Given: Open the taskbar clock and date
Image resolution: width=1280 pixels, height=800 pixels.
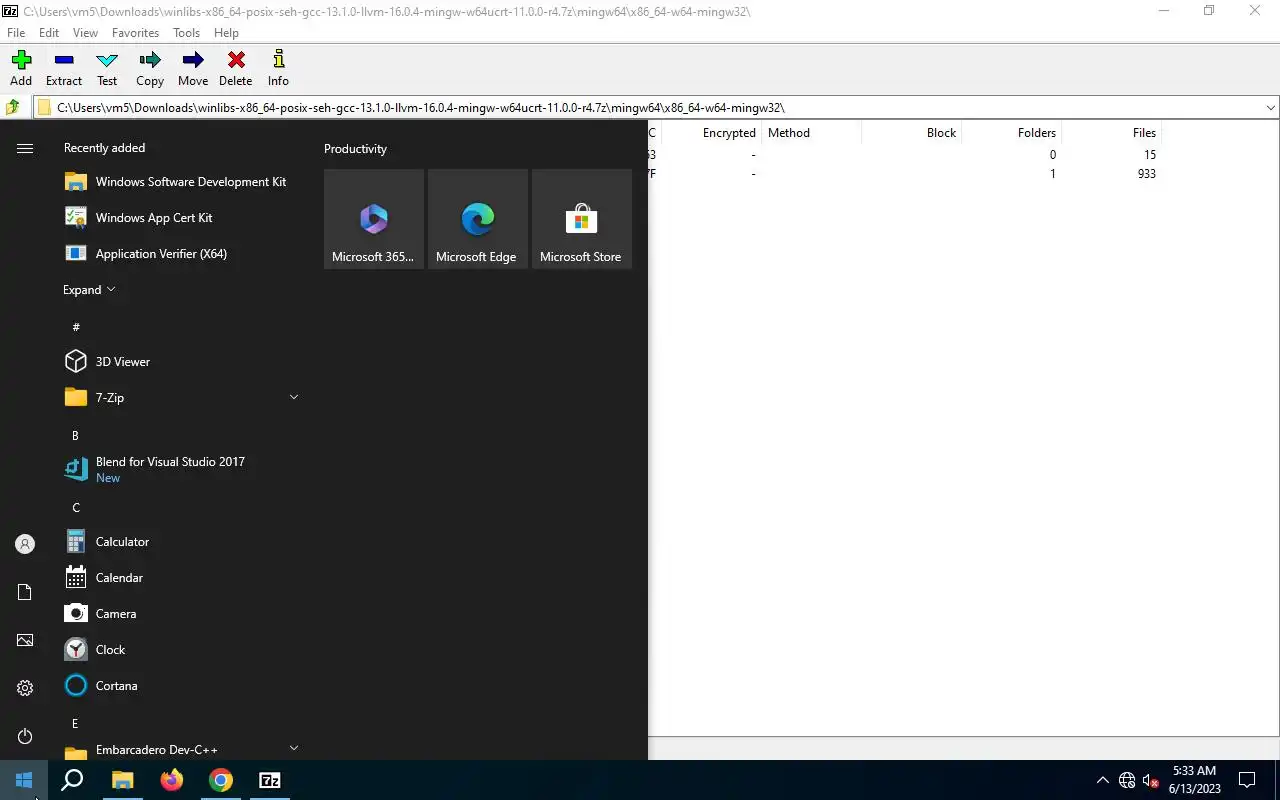Looking at the screenshot, I should pos(1194,780).
